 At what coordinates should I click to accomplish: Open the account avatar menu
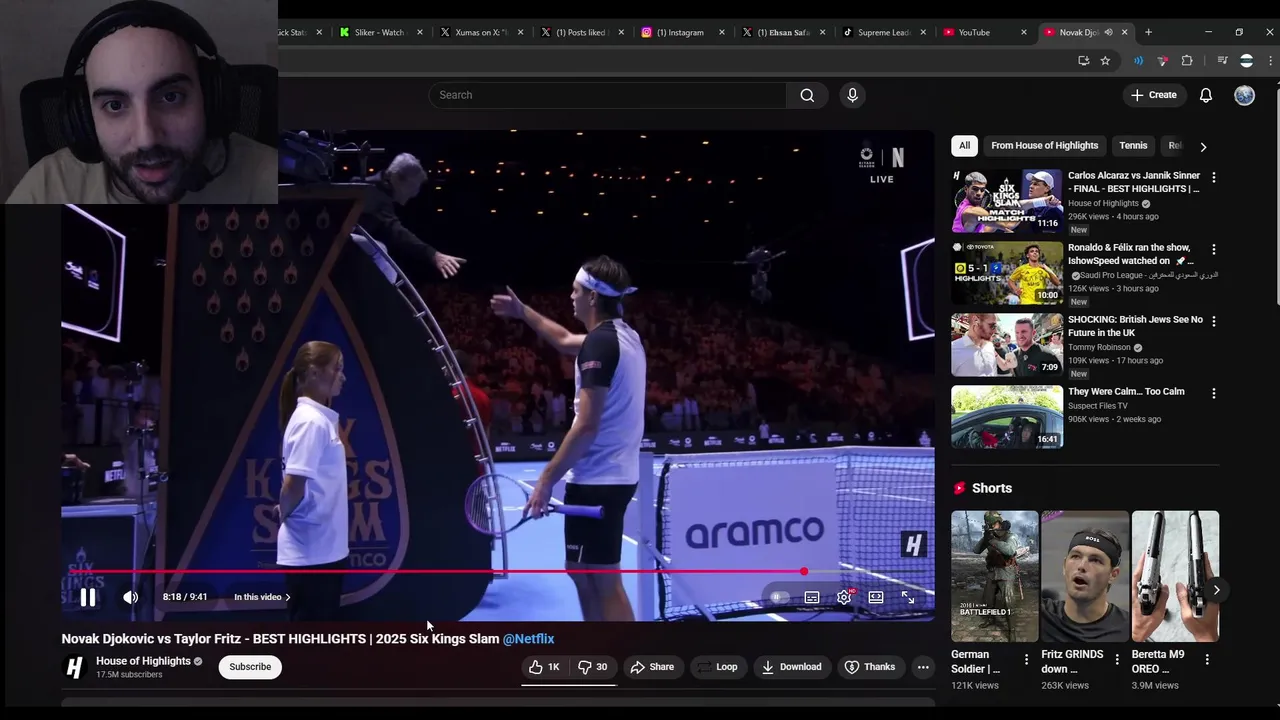point(1244,95)
